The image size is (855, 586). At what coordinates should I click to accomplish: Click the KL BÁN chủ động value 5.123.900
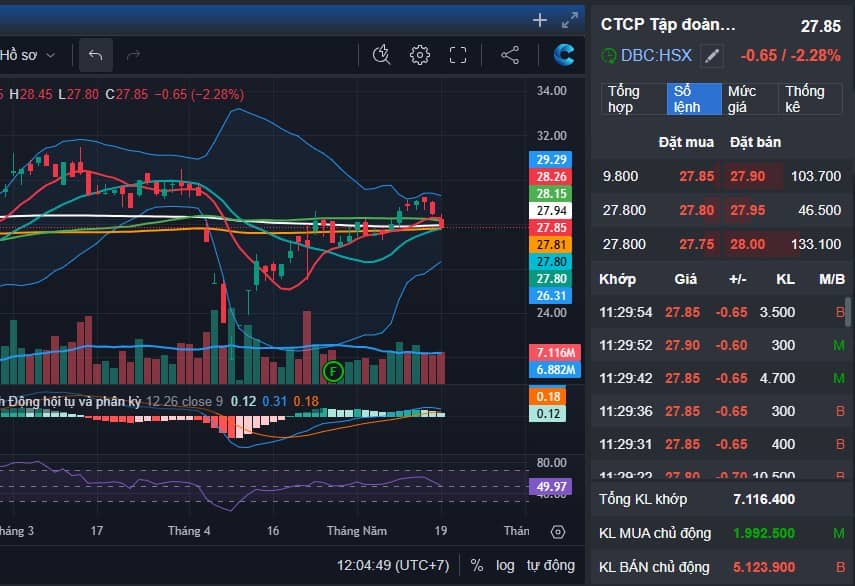(x=763, y=567)
